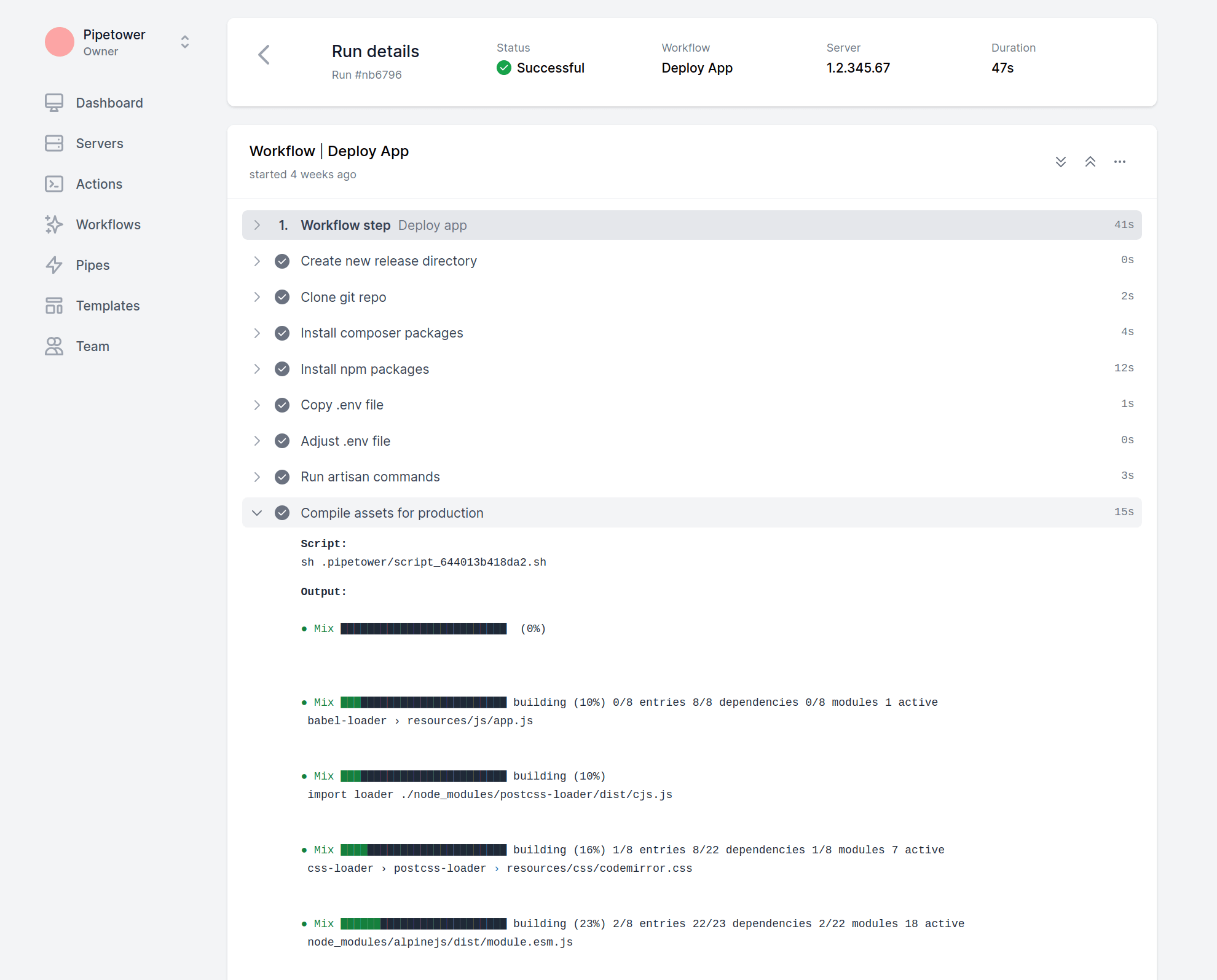Open the three-dot more options menu
The height and width of the screenshot is (980, 1217).
1120,162
